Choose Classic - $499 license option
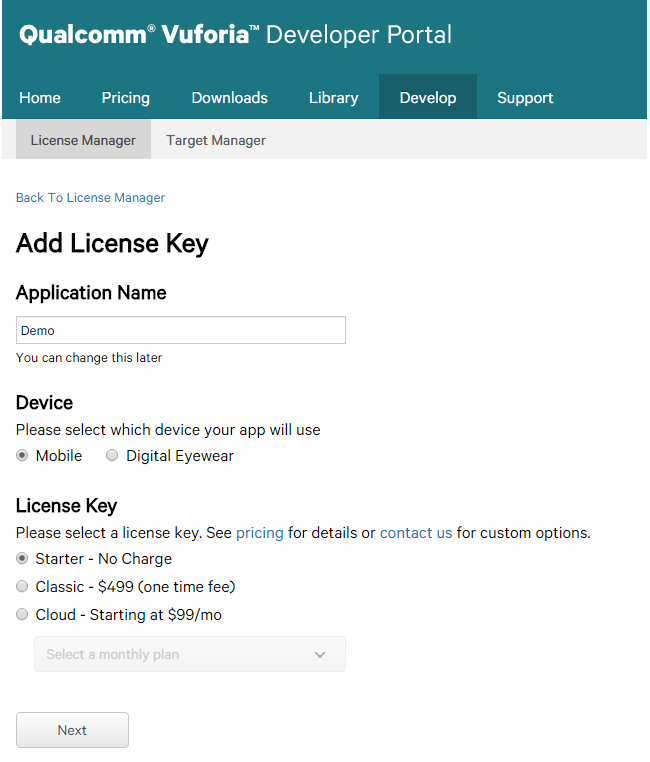The width and height of the screenshot is (650, 762). pos(22,586)
